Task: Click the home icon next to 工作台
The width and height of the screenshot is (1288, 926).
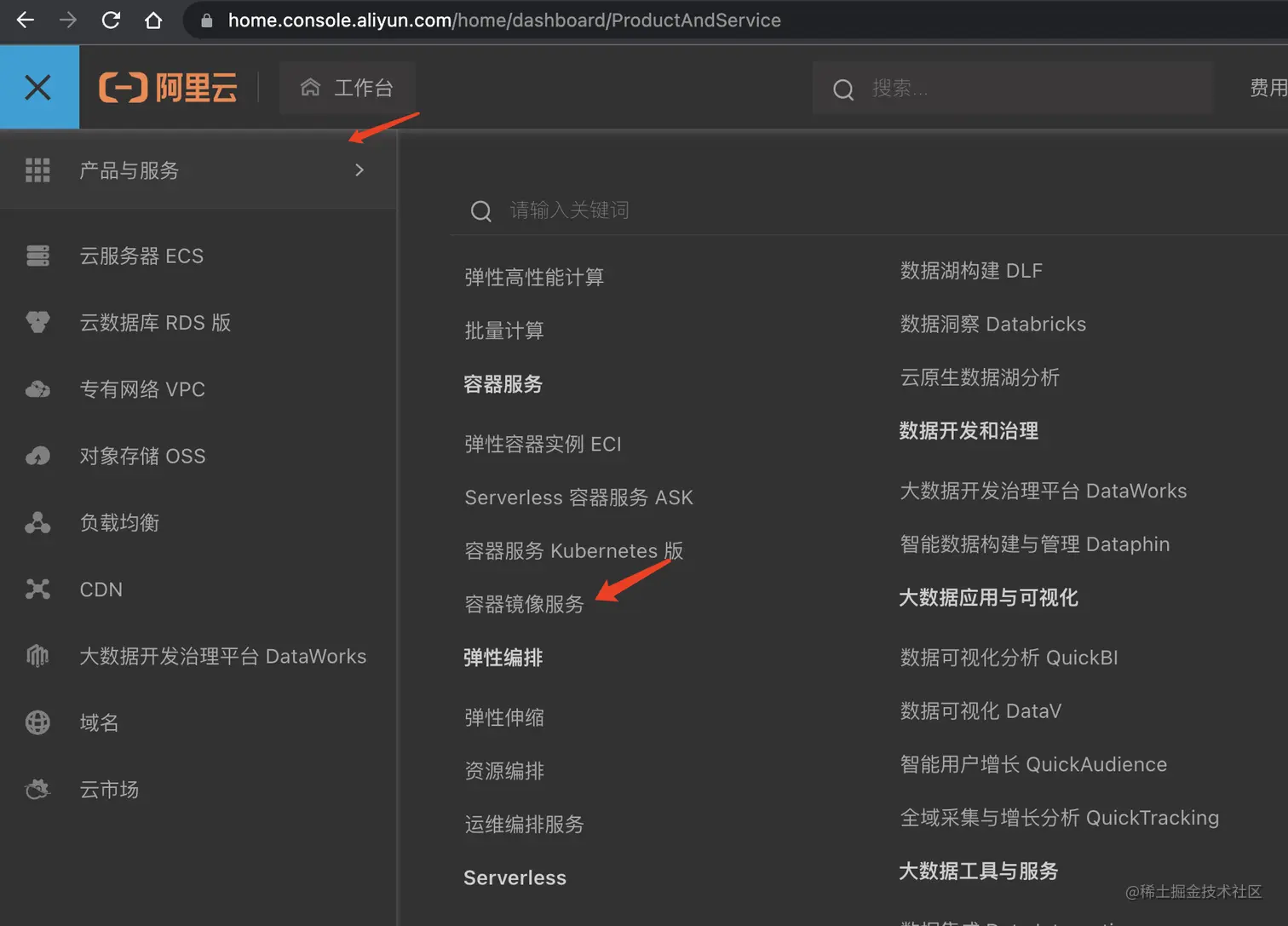Action: pyautogui.click(x=311, y=87)
